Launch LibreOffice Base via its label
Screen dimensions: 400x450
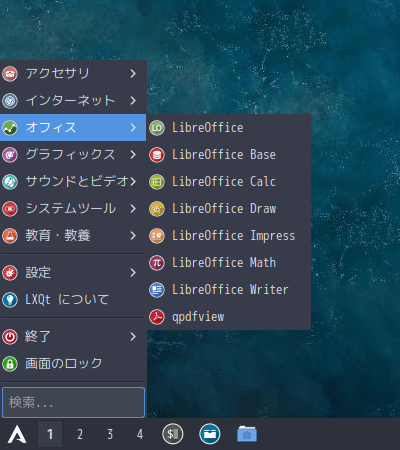click(x=224, y=155)
